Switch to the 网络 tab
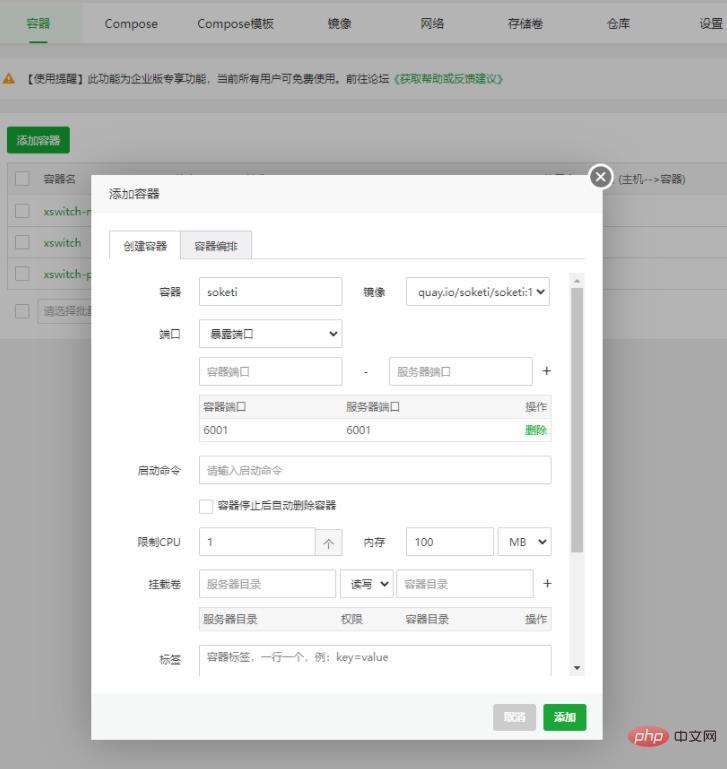 point(432,24)
